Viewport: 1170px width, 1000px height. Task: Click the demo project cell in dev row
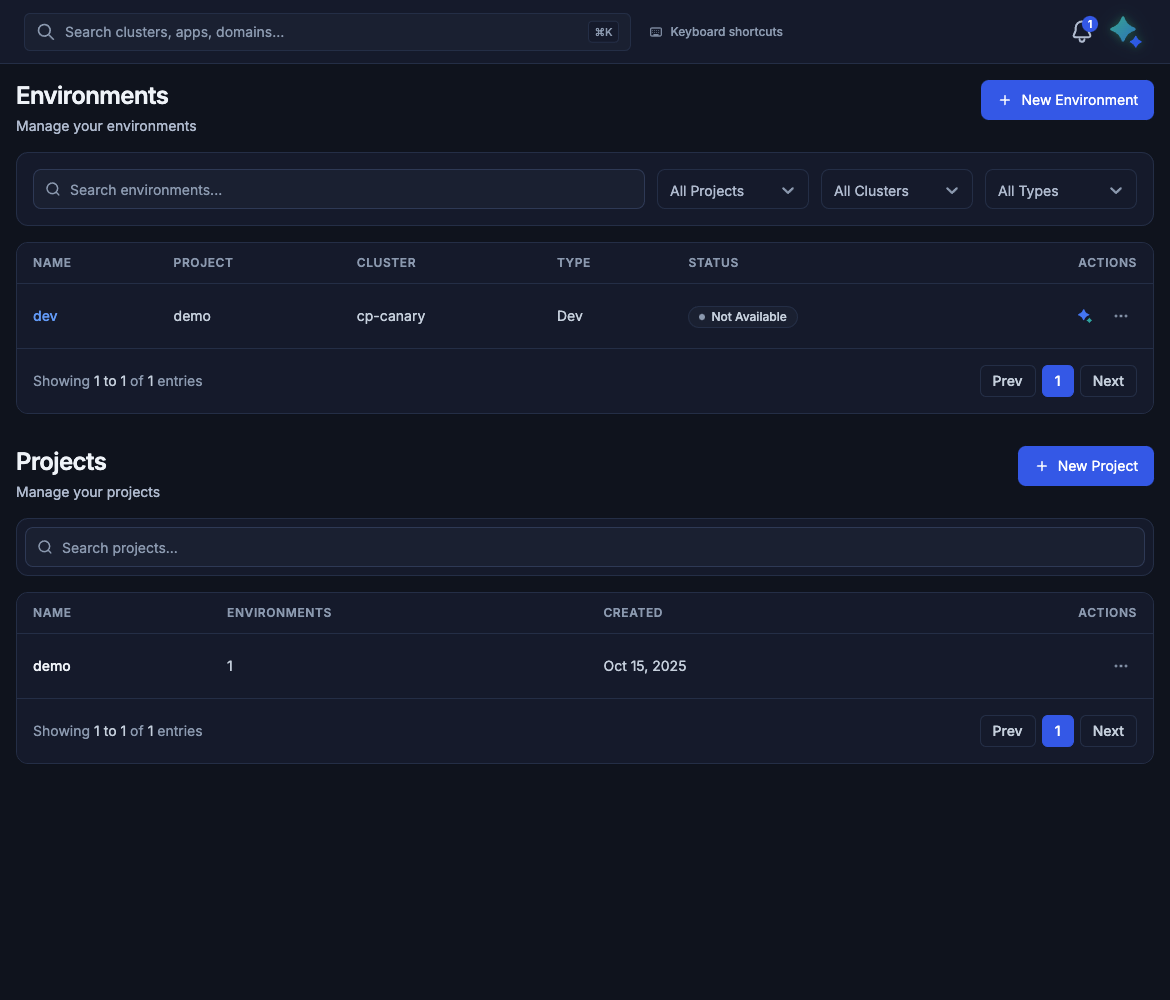192,316
